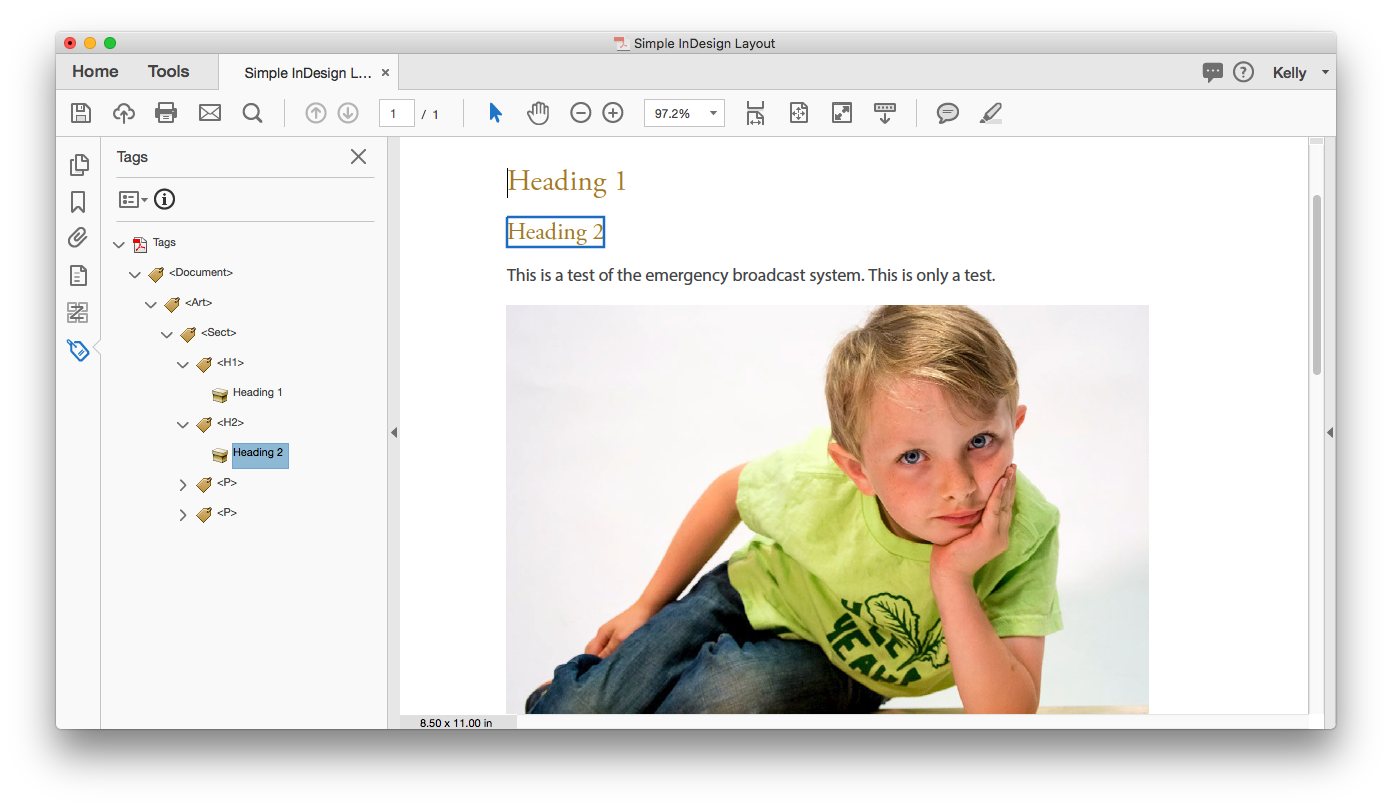Select the Highlight text tool
The width and height of the screenshot is (1392, 809).
(991, 113)
